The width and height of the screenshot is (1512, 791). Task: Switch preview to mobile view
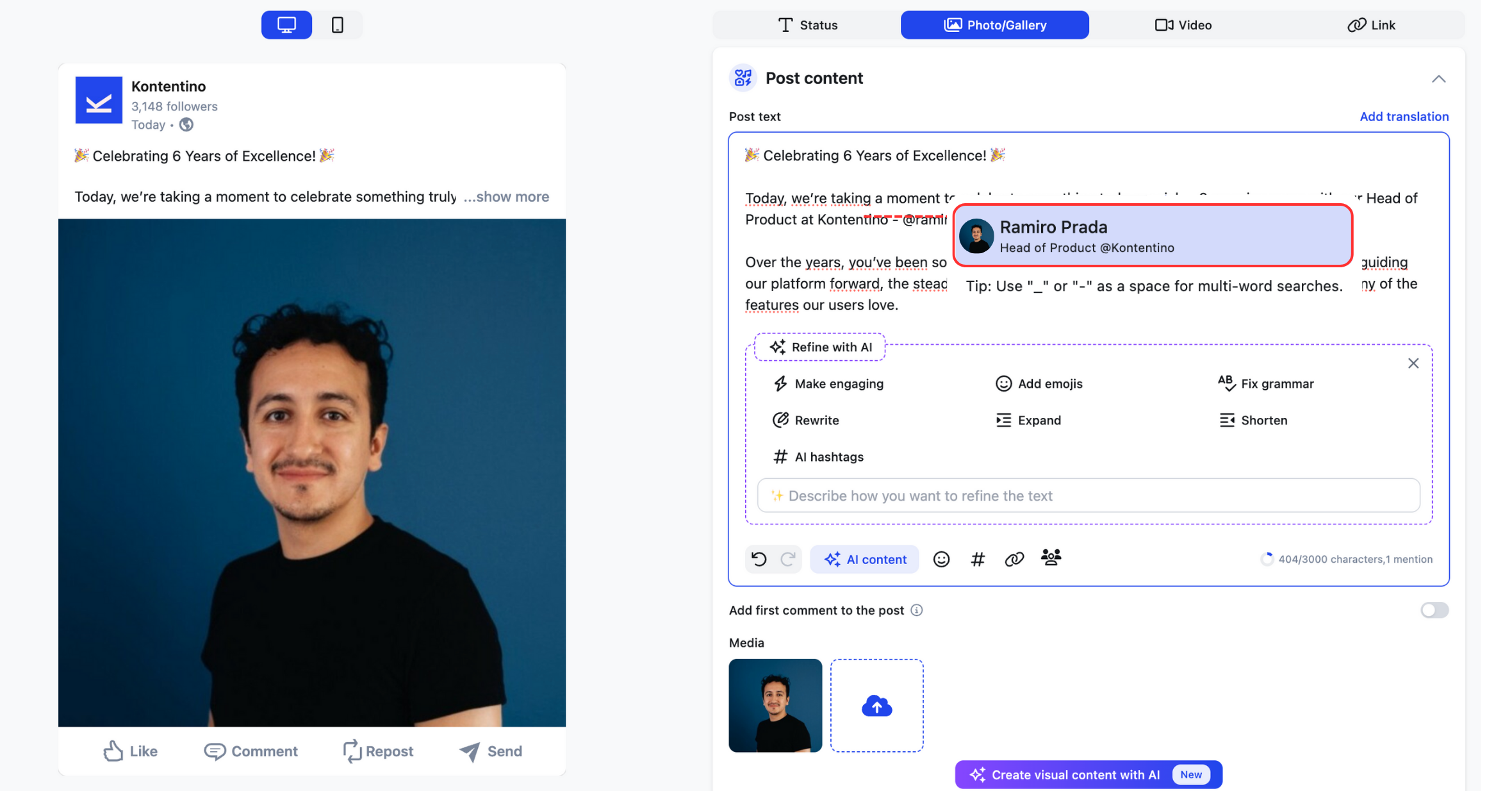338,25
